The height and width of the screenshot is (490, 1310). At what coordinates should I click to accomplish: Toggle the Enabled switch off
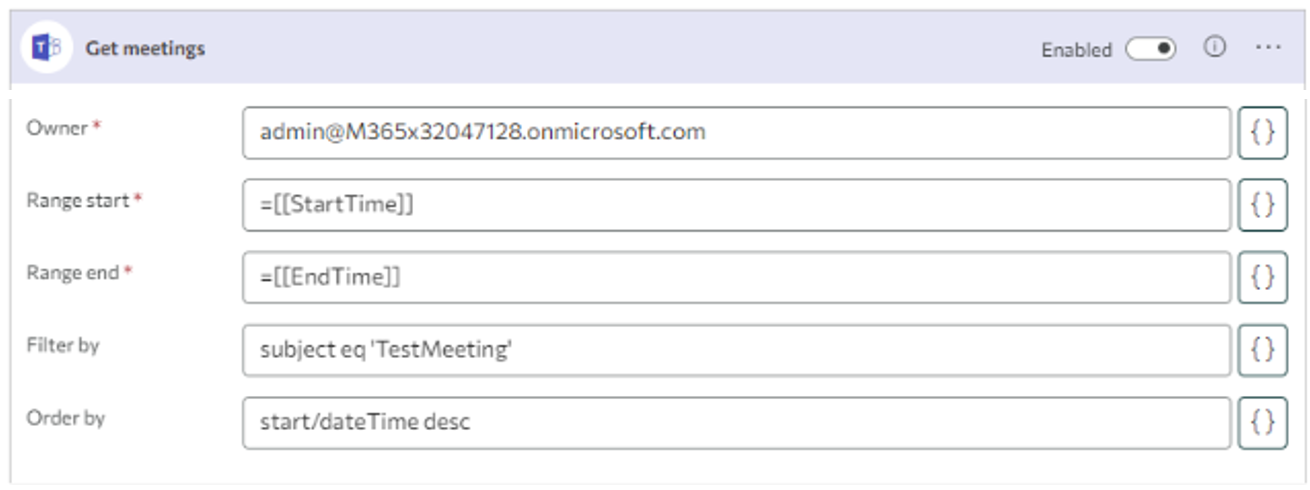pos(1151,49)
